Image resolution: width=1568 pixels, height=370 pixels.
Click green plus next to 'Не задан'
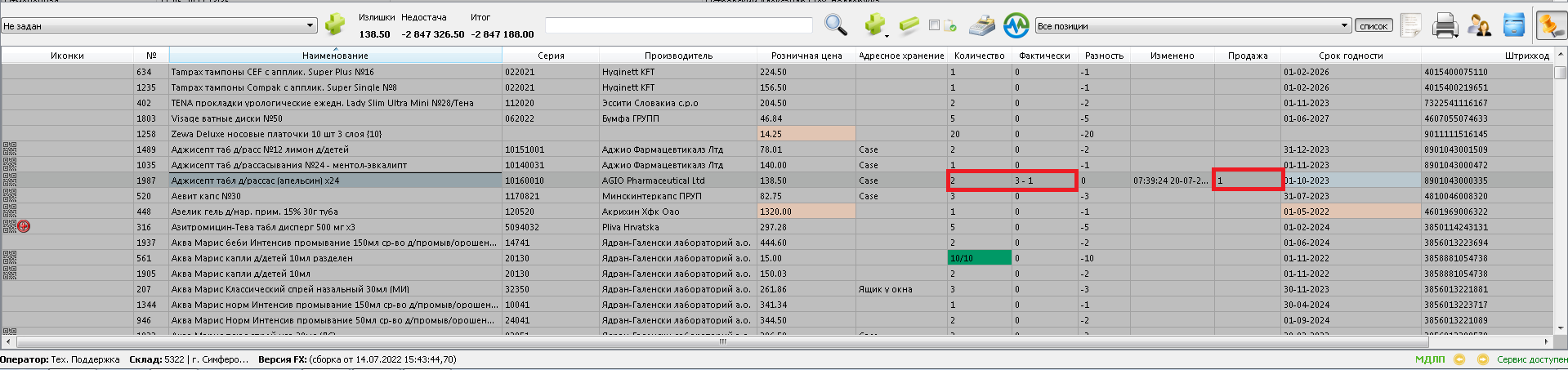pos(335,25)
